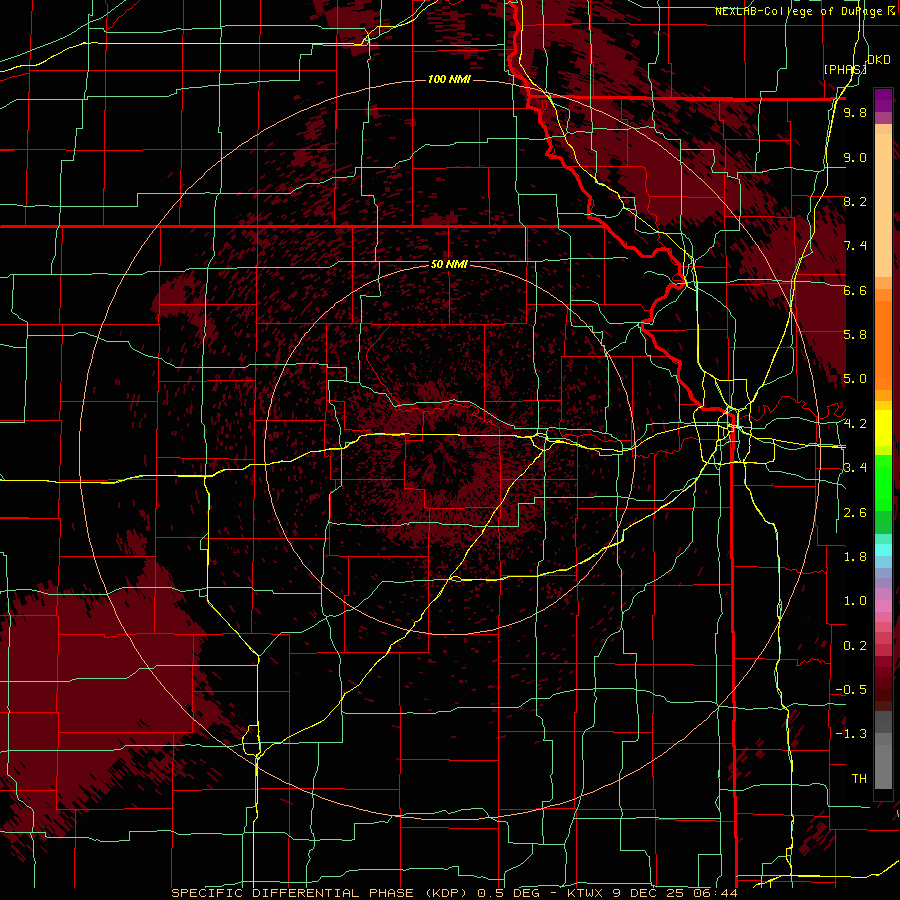The height and width of the screenshot is (900, 900).
Task: Click the 5.8 value on the color scale
Action: coord(855,335)
